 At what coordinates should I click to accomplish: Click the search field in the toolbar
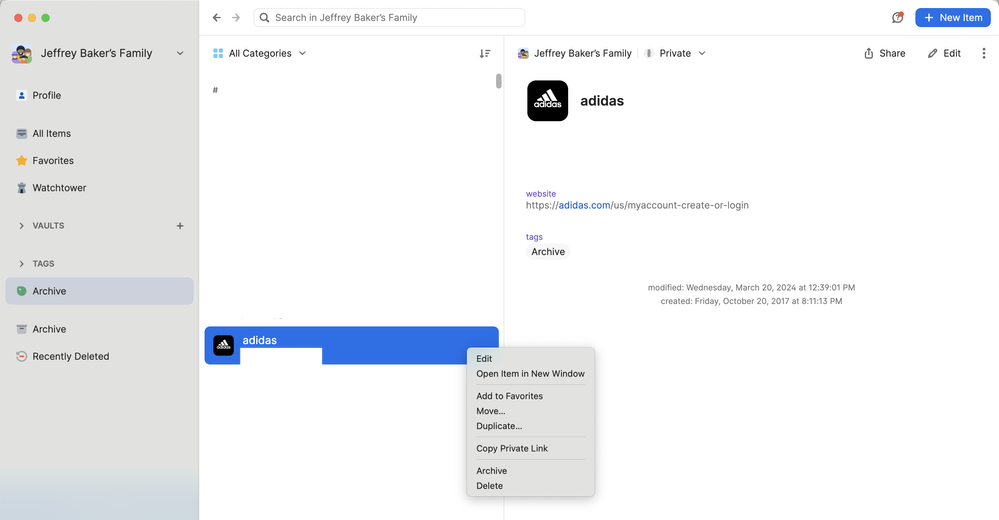coord(390,18)
